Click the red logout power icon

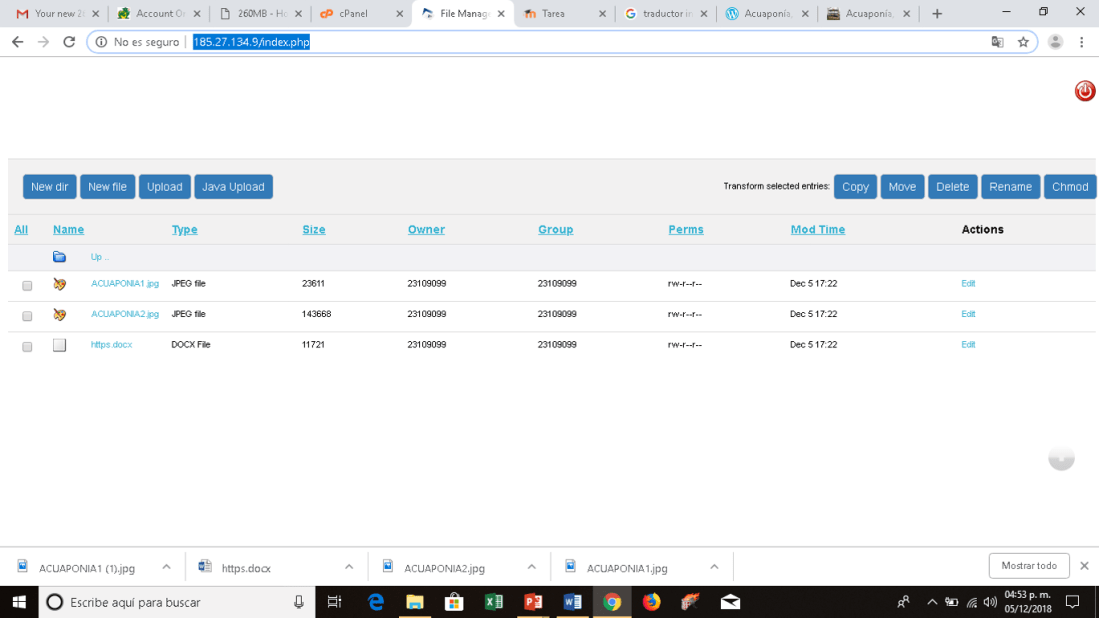tap(1084, 91)
